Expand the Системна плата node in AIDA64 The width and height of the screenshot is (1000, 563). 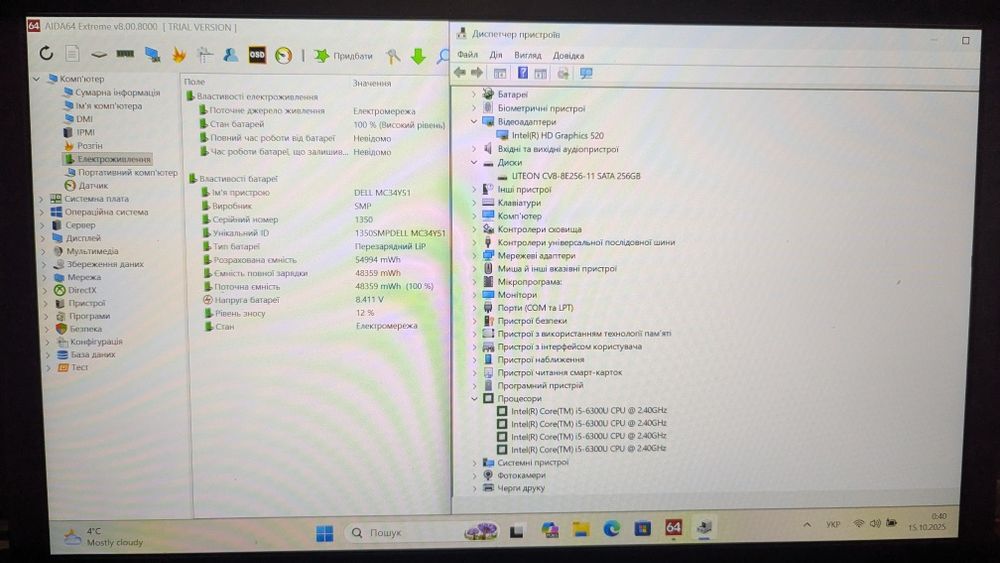(x=42, y=199)
